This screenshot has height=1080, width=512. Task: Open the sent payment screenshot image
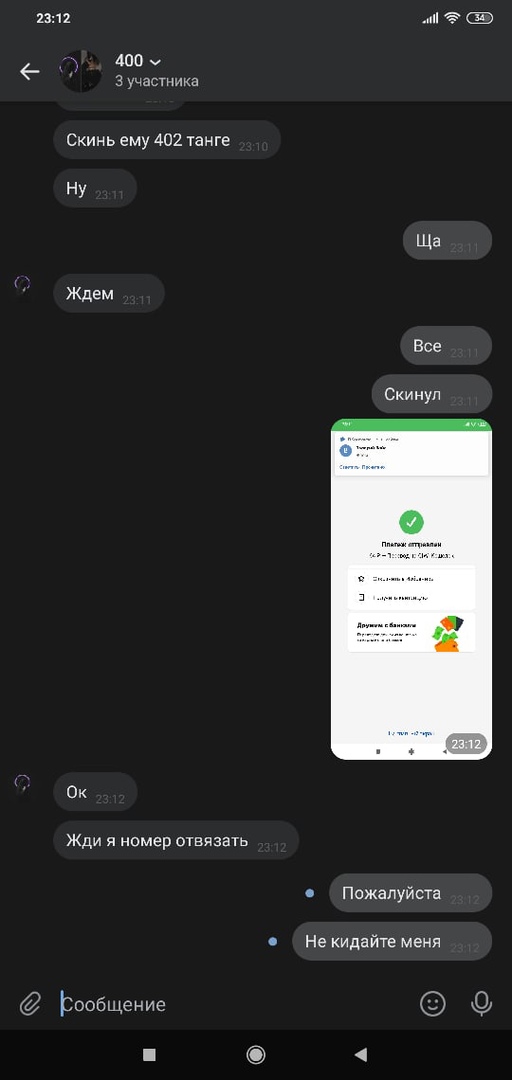tap(411, 589)
